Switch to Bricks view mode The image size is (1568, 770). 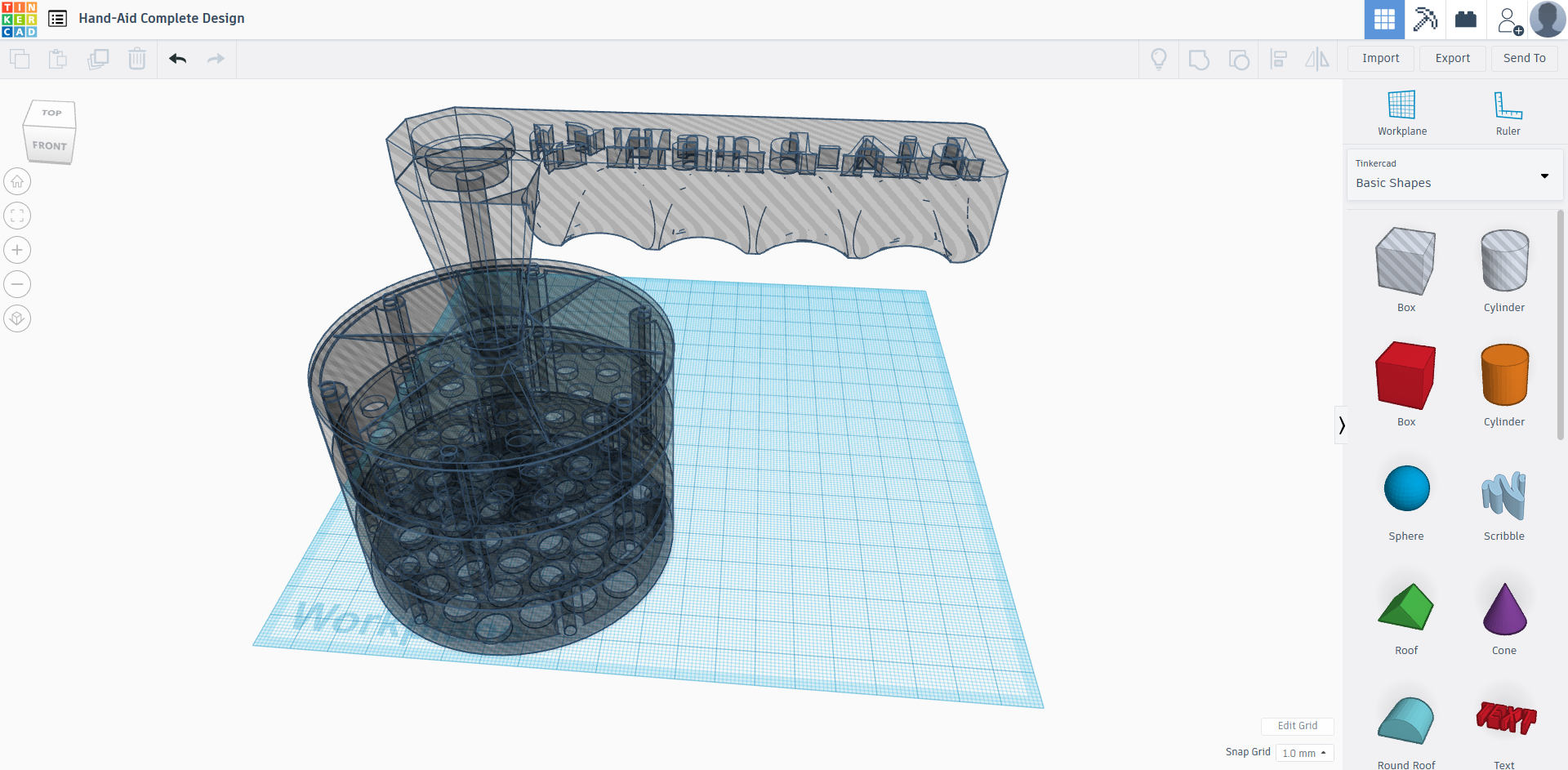pos(1466,20)
